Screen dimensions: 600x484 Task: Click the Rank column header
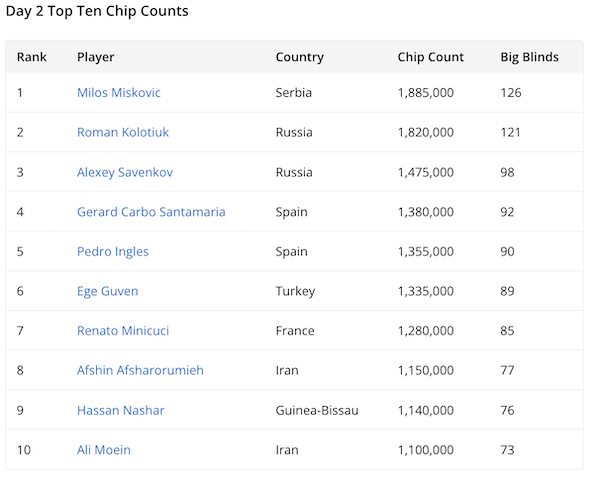pyautogui.click(x=32, y=57)
